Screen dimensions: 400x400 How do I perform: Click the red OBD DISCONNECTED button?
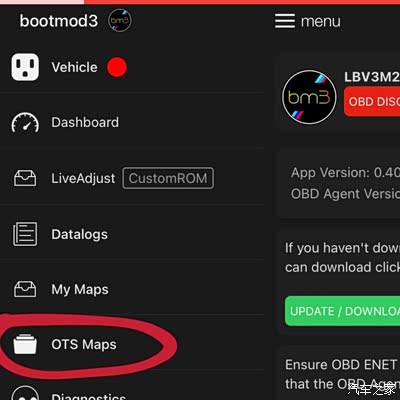(372, 101)
